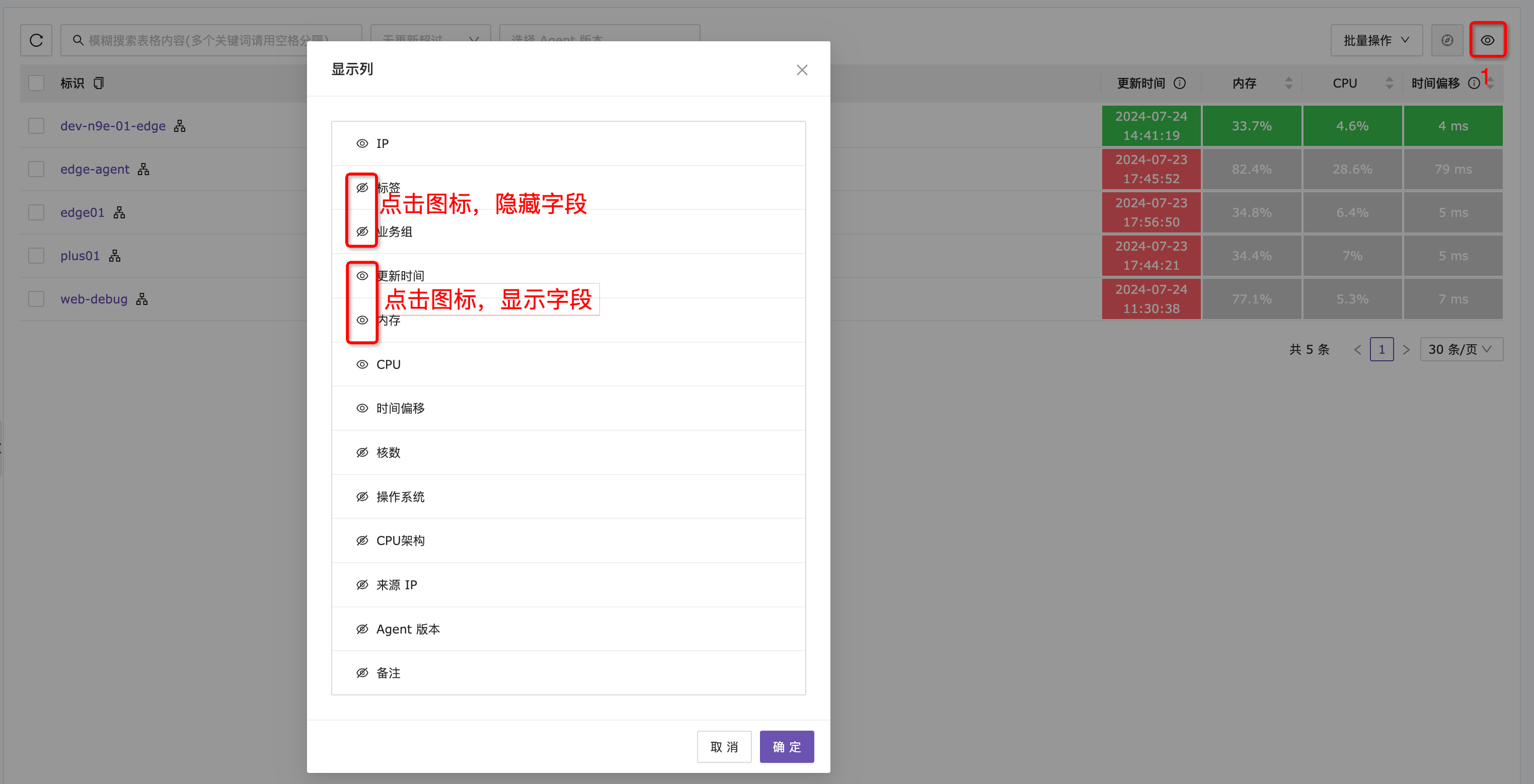This screenshot has height=784, width=1534.
Task: Show the 标签 column via eye icon
Action: pyautogui.click(x=362, y=188)
